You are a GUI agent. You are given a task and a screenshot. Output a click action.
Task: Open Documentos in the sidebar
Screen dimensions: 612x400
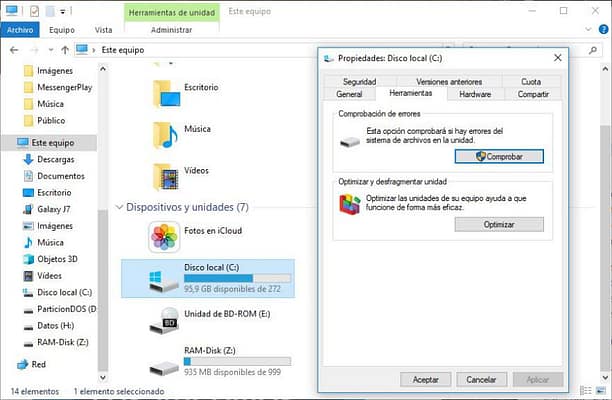coord(54,176)
